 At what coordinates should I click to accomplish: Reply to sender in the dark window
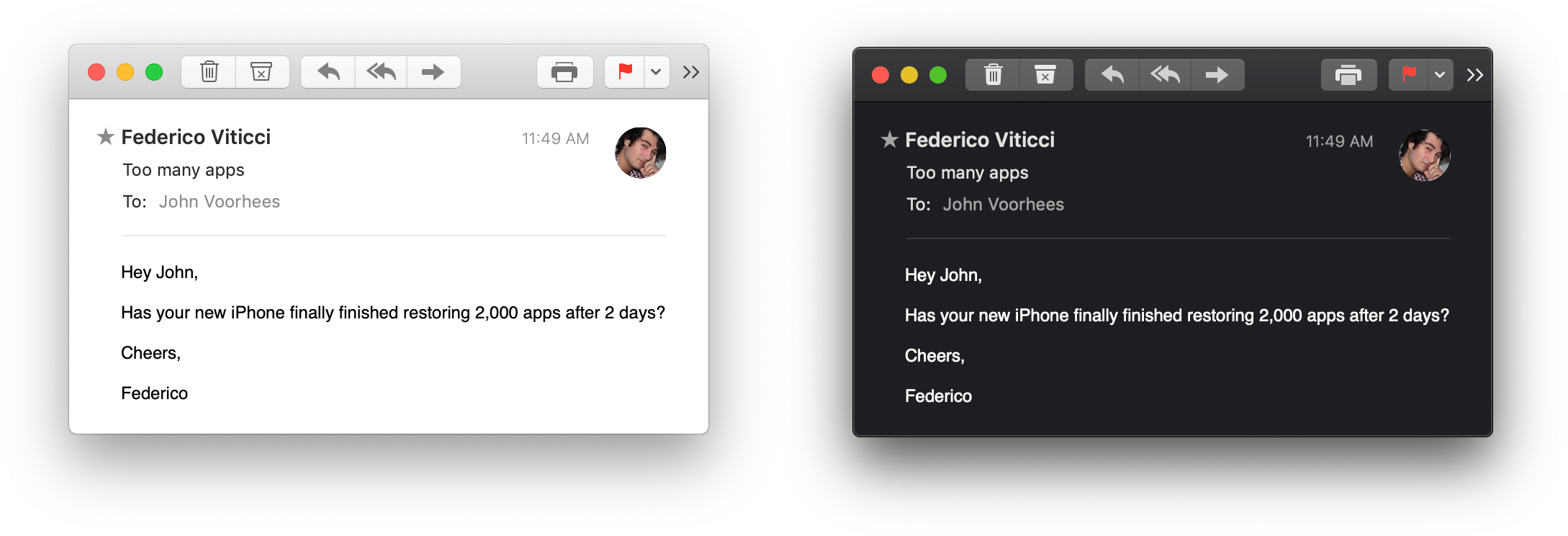pos(1112,75)
